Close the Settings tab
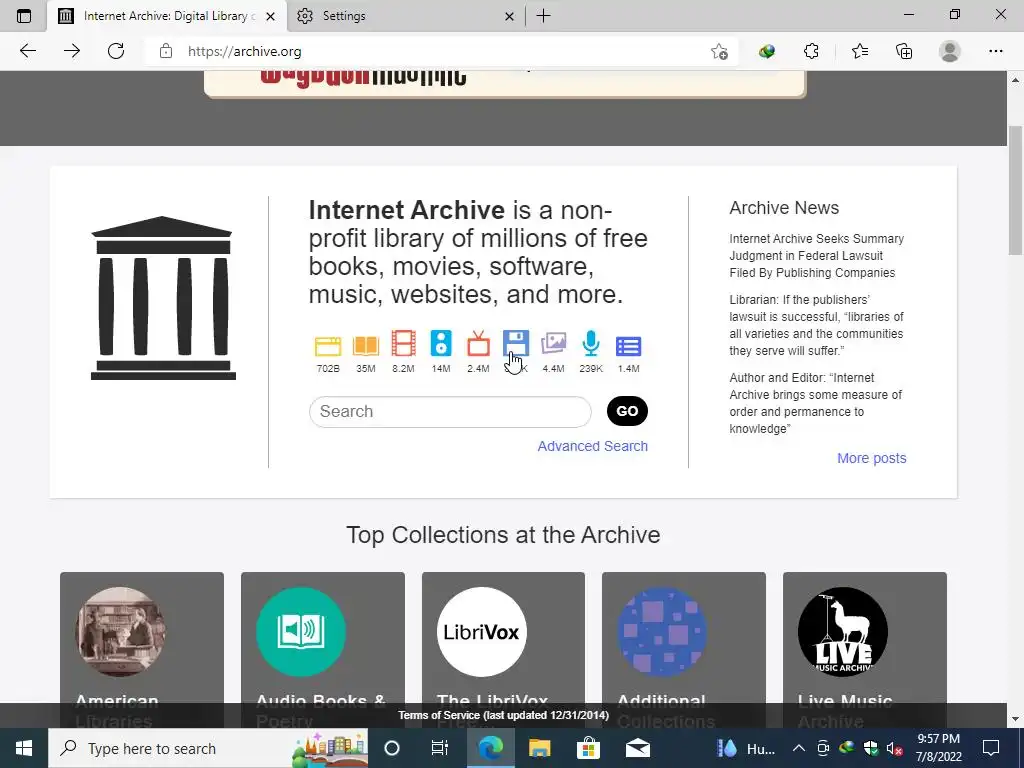This screenshot has height=768, width=1024. pos(509,16)
